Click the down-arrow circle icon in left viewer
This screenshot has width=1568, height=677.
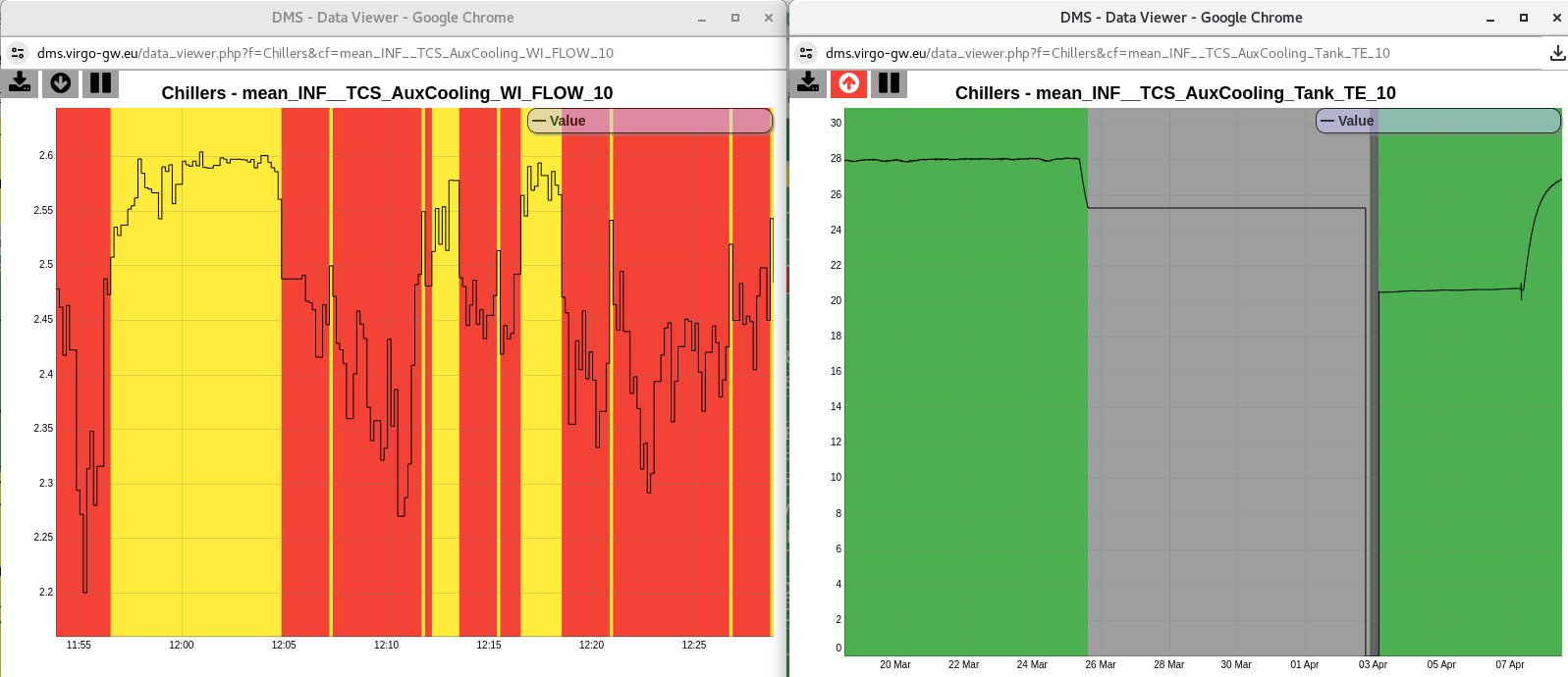(x=60, y=83)
